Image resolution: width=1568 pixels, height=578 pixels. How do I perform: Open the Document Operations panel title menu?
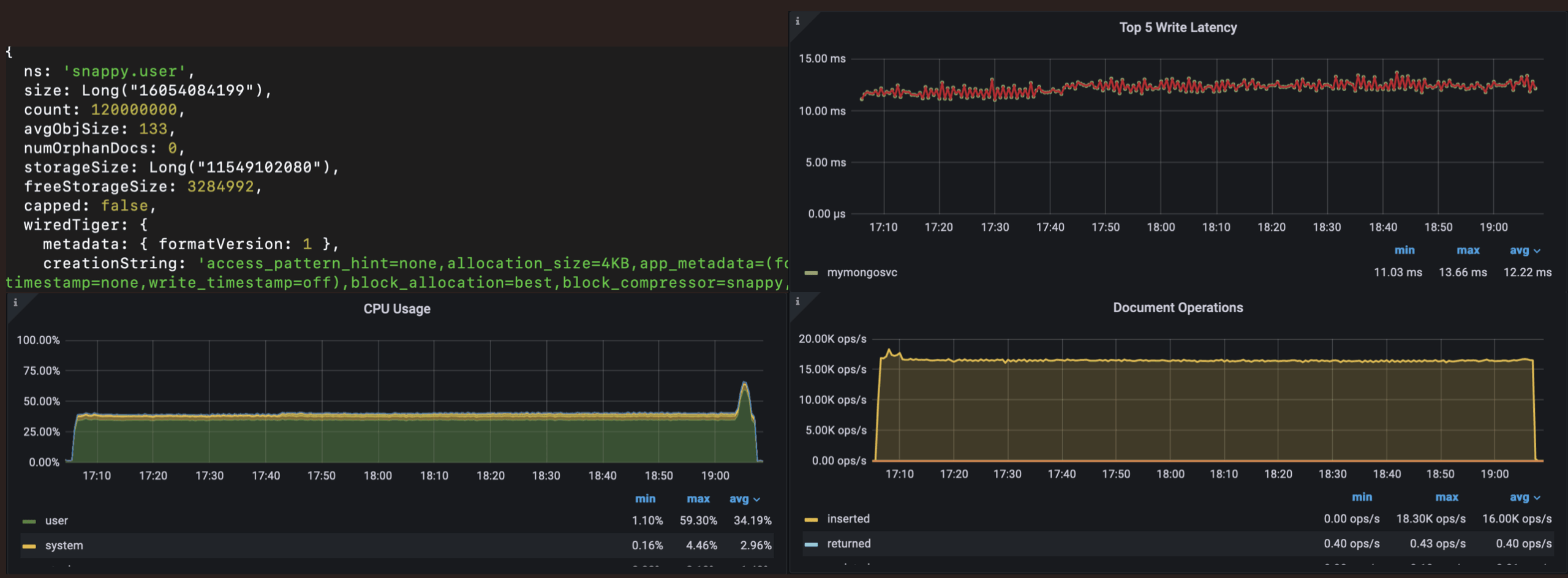click(1177, 308)
